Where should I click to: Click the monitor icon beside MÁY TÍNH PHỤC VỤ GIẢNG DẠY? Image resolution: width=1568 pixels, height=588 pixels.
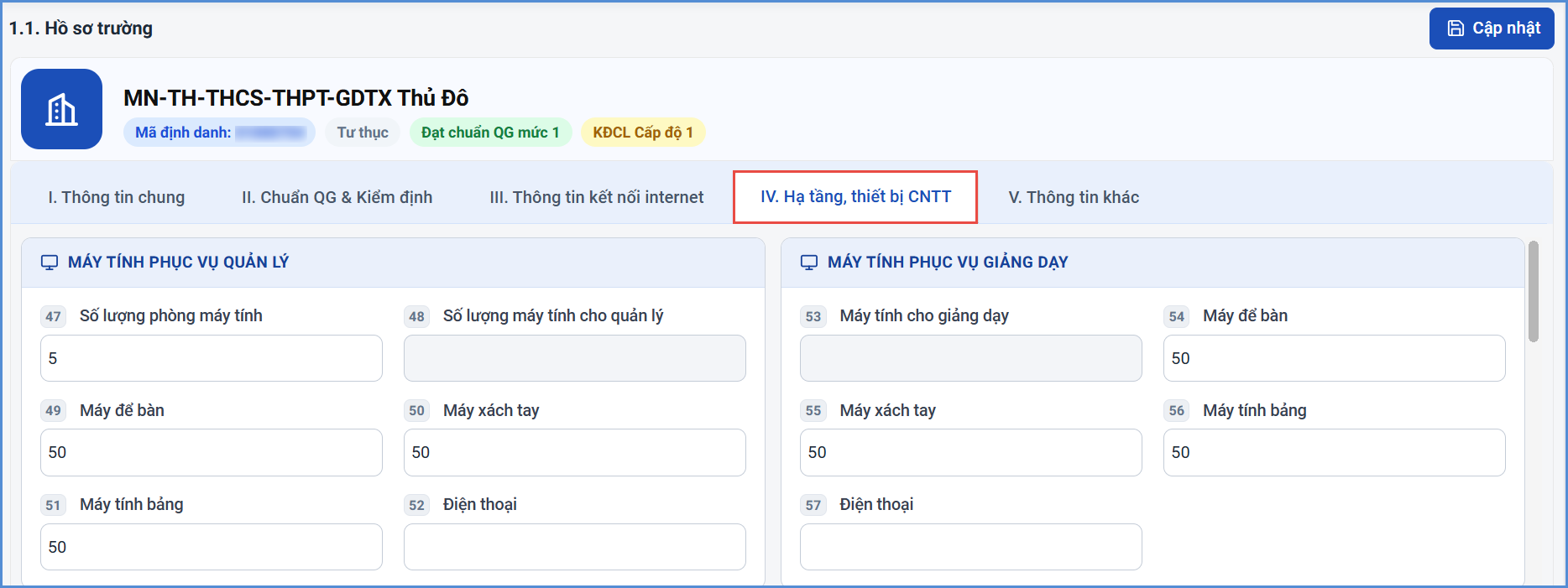pyautogui.click(x=809, y=263)
